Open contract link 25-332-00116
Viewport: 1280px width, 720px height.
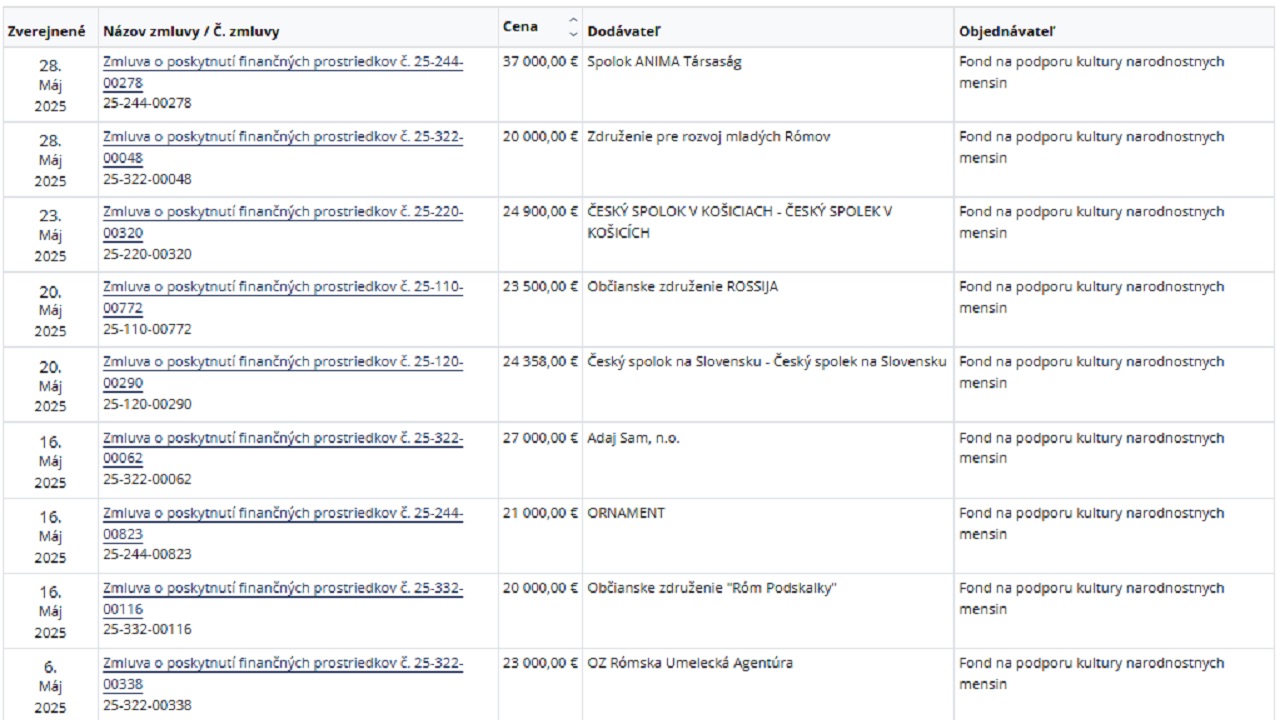pyautogui.click(x=283, y=598)
